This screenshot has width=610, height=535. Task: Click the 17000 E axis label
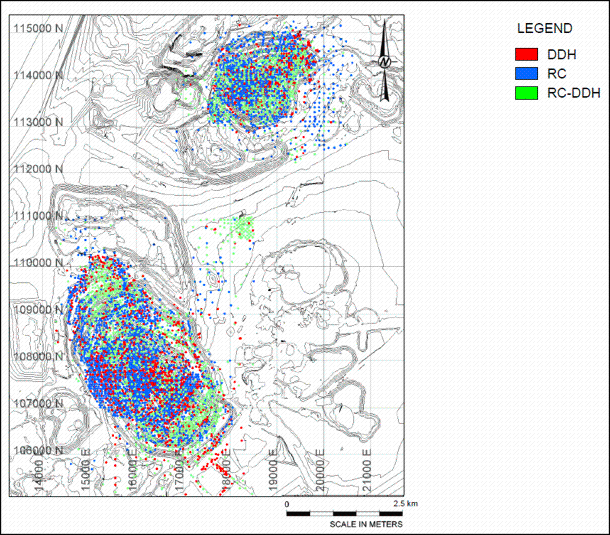tap(179, 470)
